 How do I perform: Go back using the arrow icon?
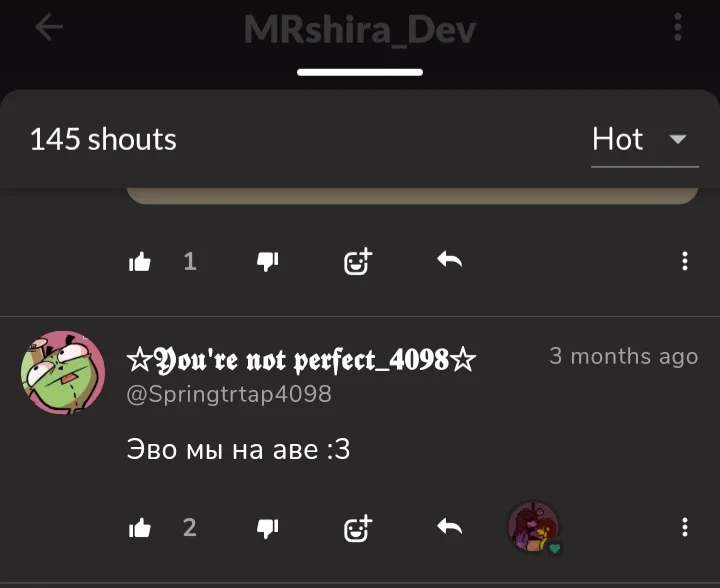(x=49, y=27)
